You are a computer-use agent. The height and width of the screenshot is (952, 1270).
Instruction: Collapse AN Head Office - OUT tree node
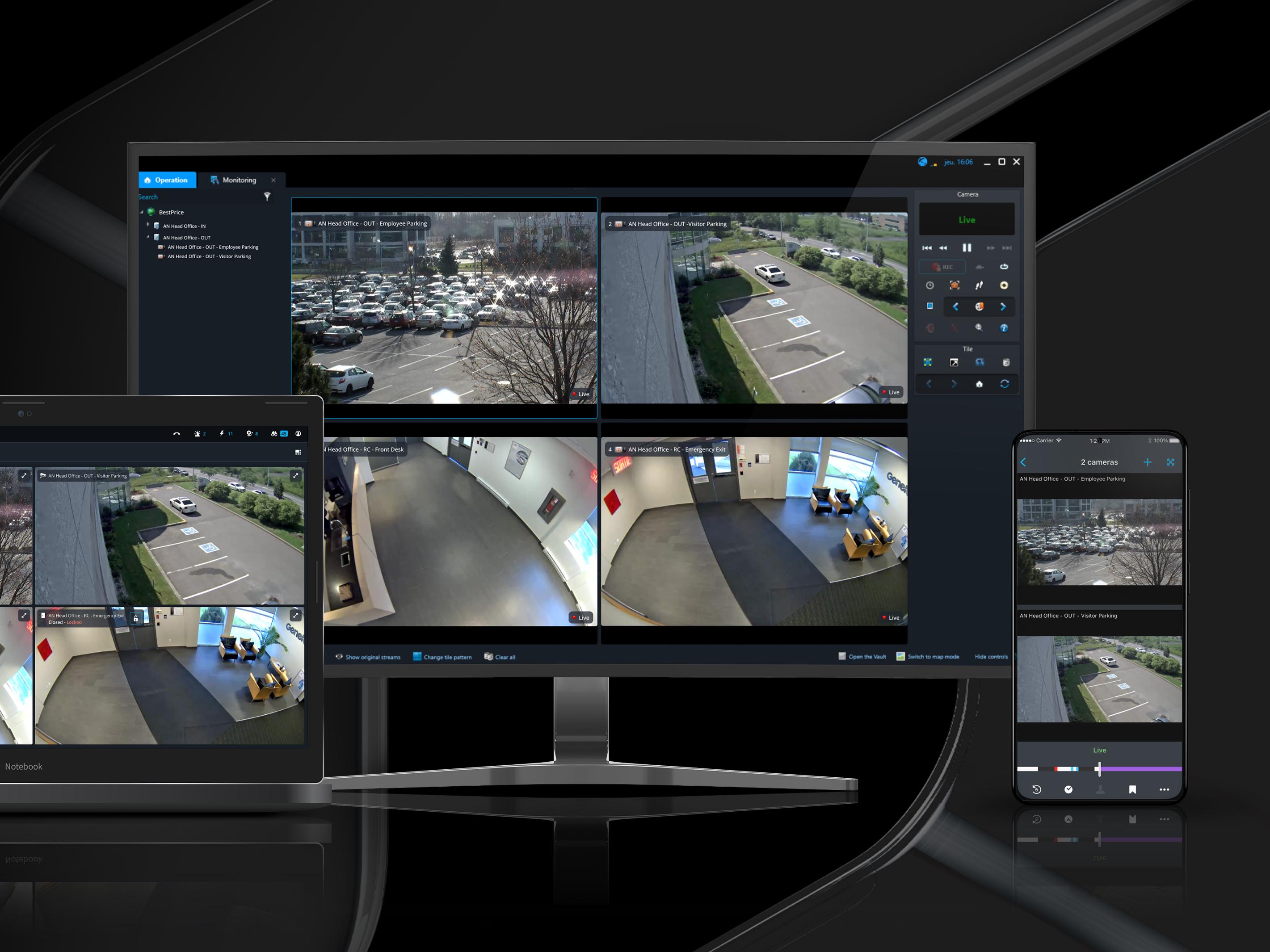[x=147, y=236]
